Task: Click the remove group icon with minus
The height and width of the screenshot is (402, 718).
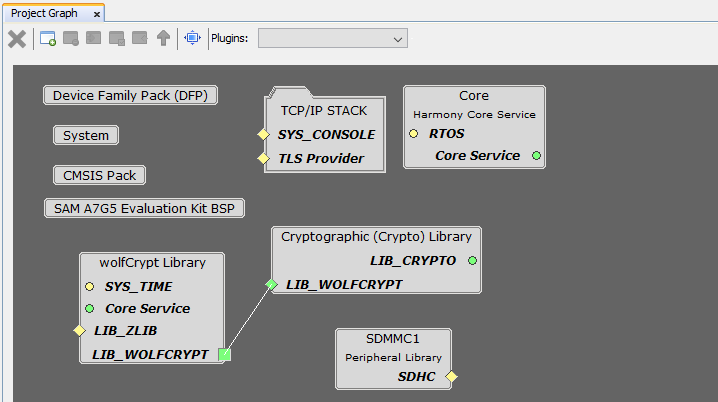Action: point(71,38)
